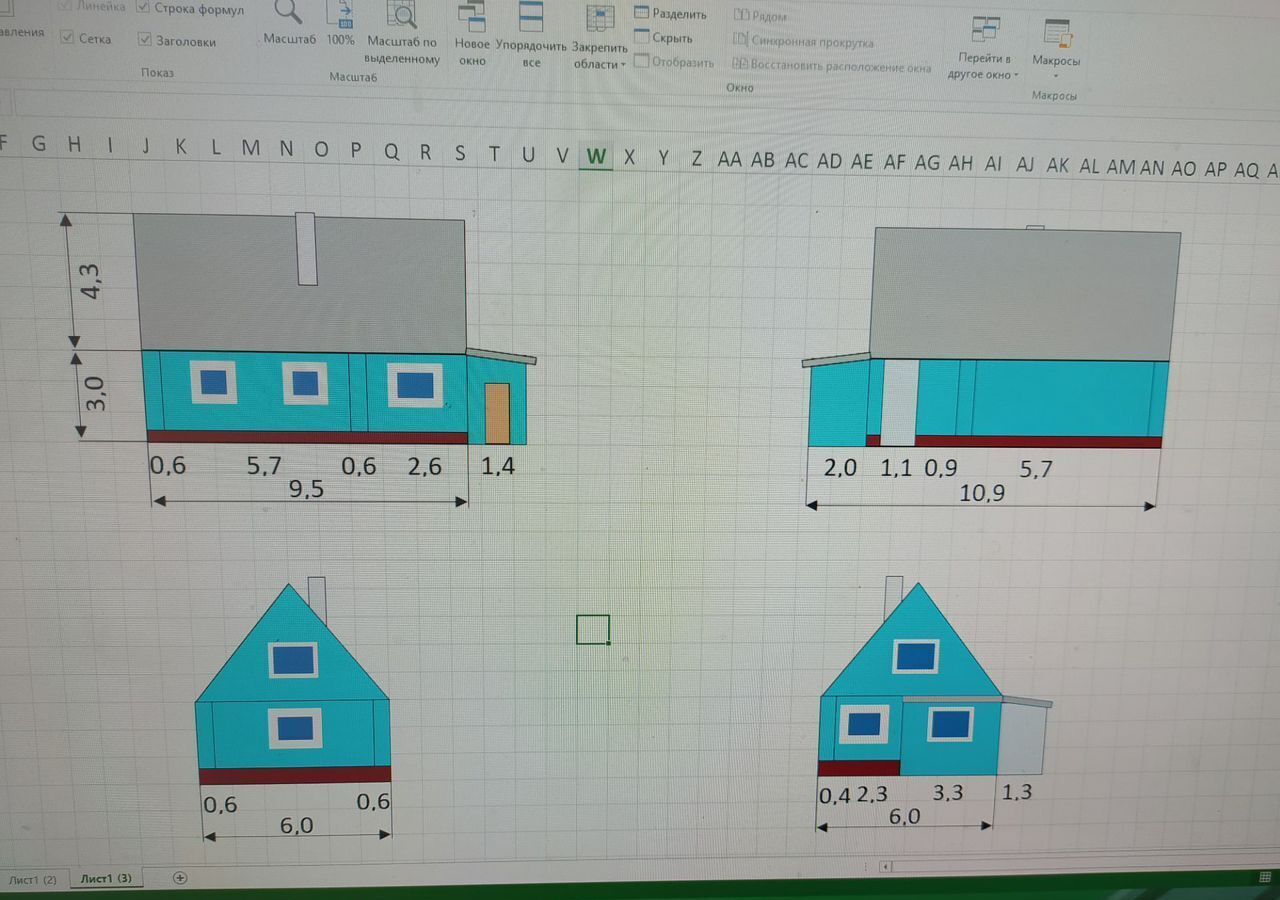Set zoom to 100%
The image size is (1280, 900).
coord(341,23)
